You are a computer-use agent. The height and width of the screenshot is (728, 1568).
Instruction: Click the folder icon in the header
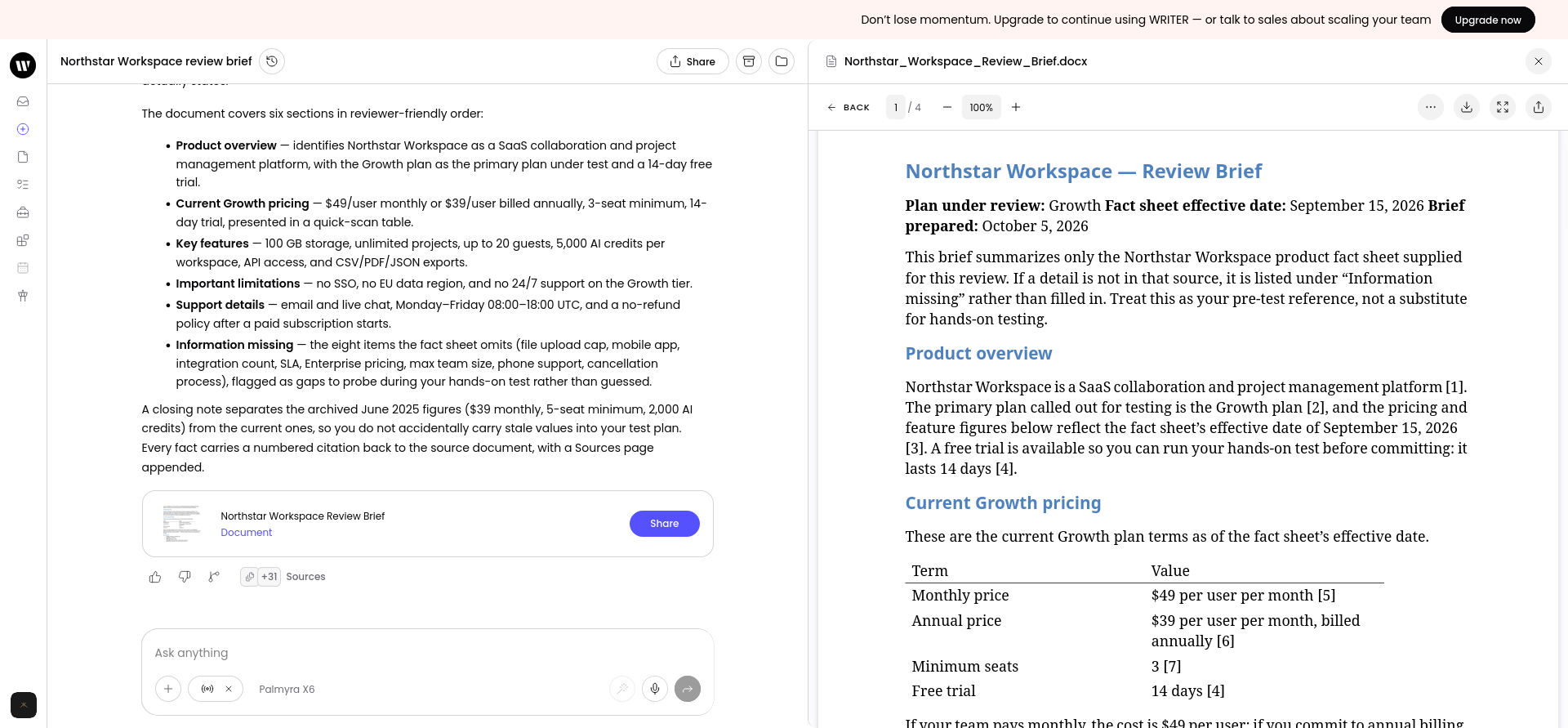[782, 61]
